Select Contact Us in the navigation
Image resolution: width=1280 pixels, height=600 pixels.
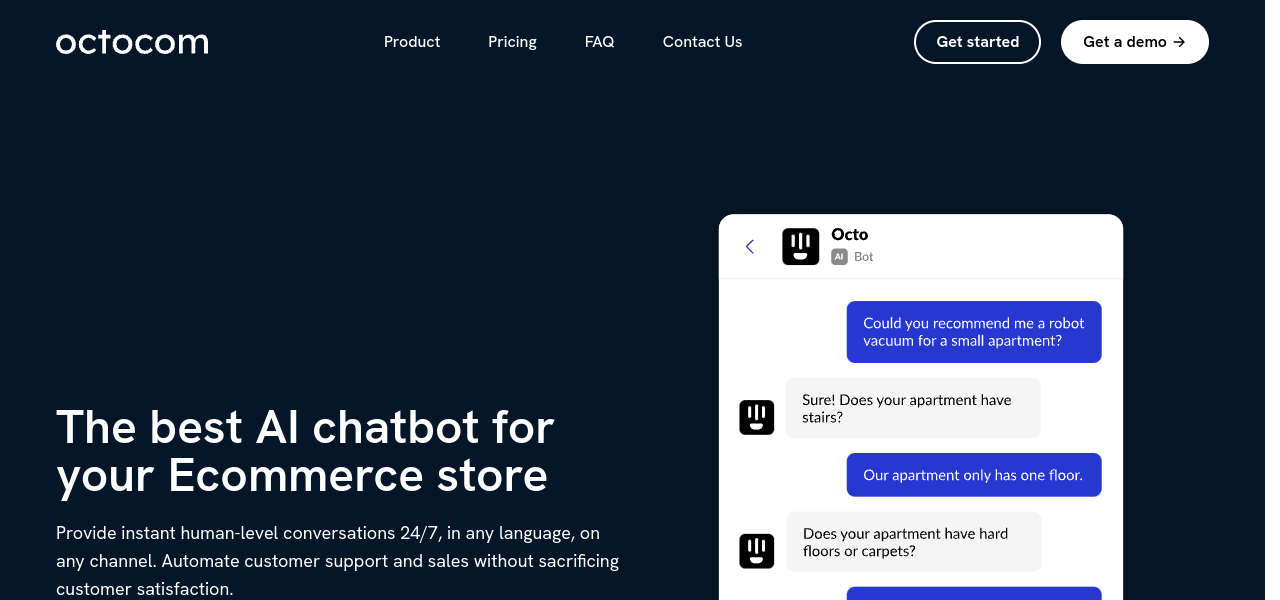pos(702,42)
